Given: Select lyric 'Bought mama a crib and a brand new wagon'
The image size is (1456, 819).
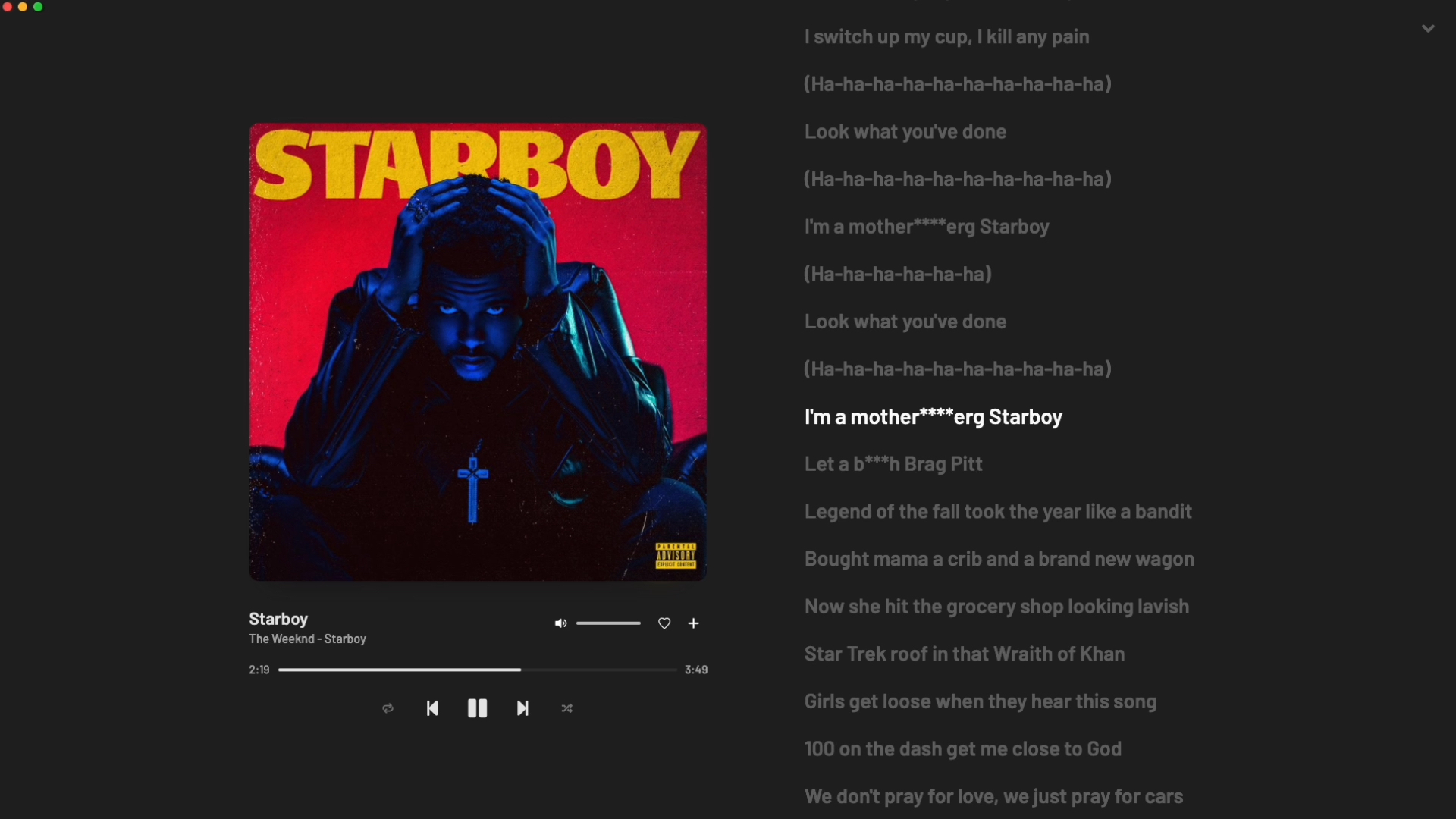Looking at the screenshot, I should [x=999, y=559].
